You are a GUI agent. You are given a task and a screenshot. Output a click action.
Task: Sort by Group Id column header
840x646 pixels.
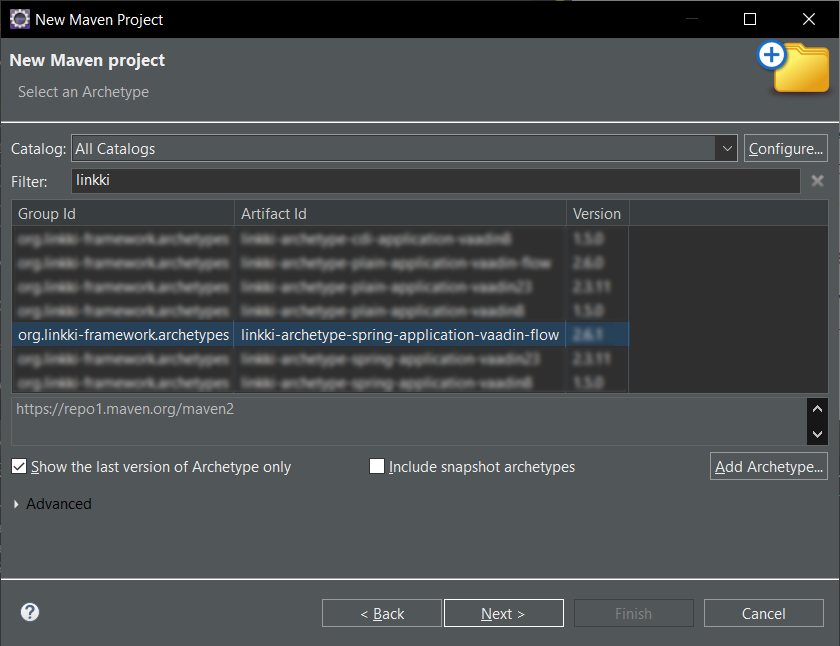tap(123, 214)
